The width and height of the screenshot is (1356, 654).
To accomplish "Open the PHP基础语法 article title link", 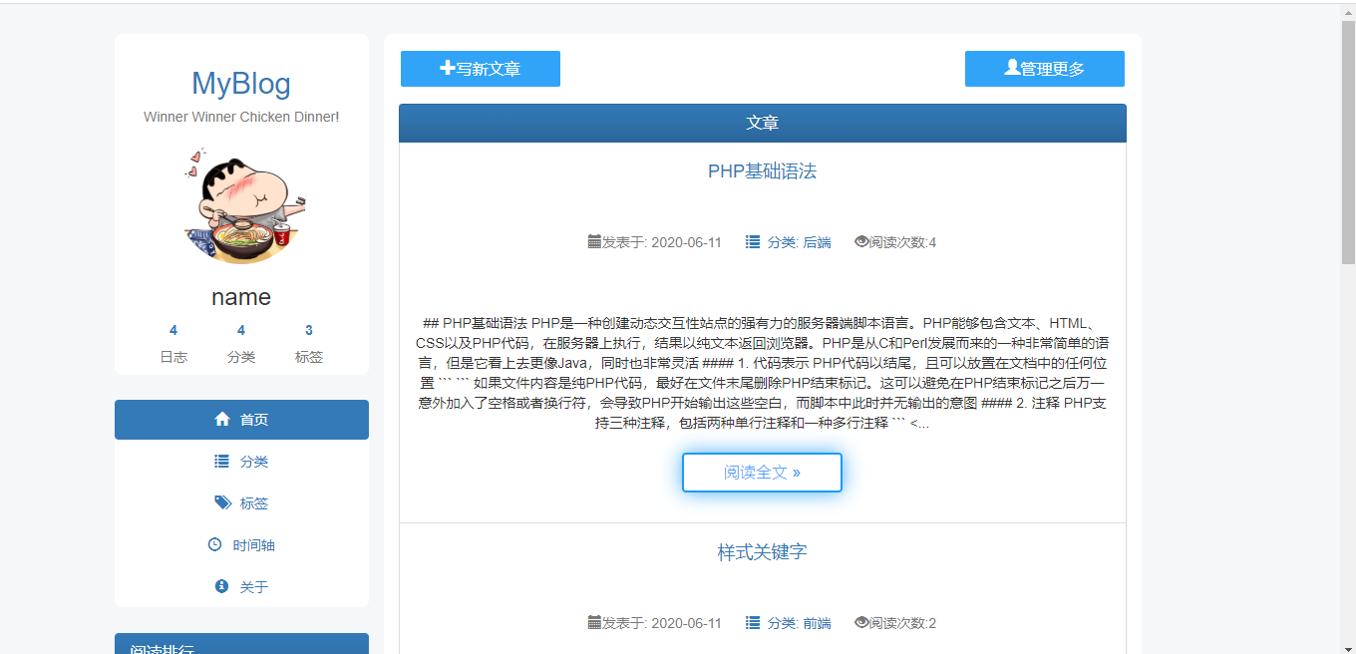I will coord(762,171).
